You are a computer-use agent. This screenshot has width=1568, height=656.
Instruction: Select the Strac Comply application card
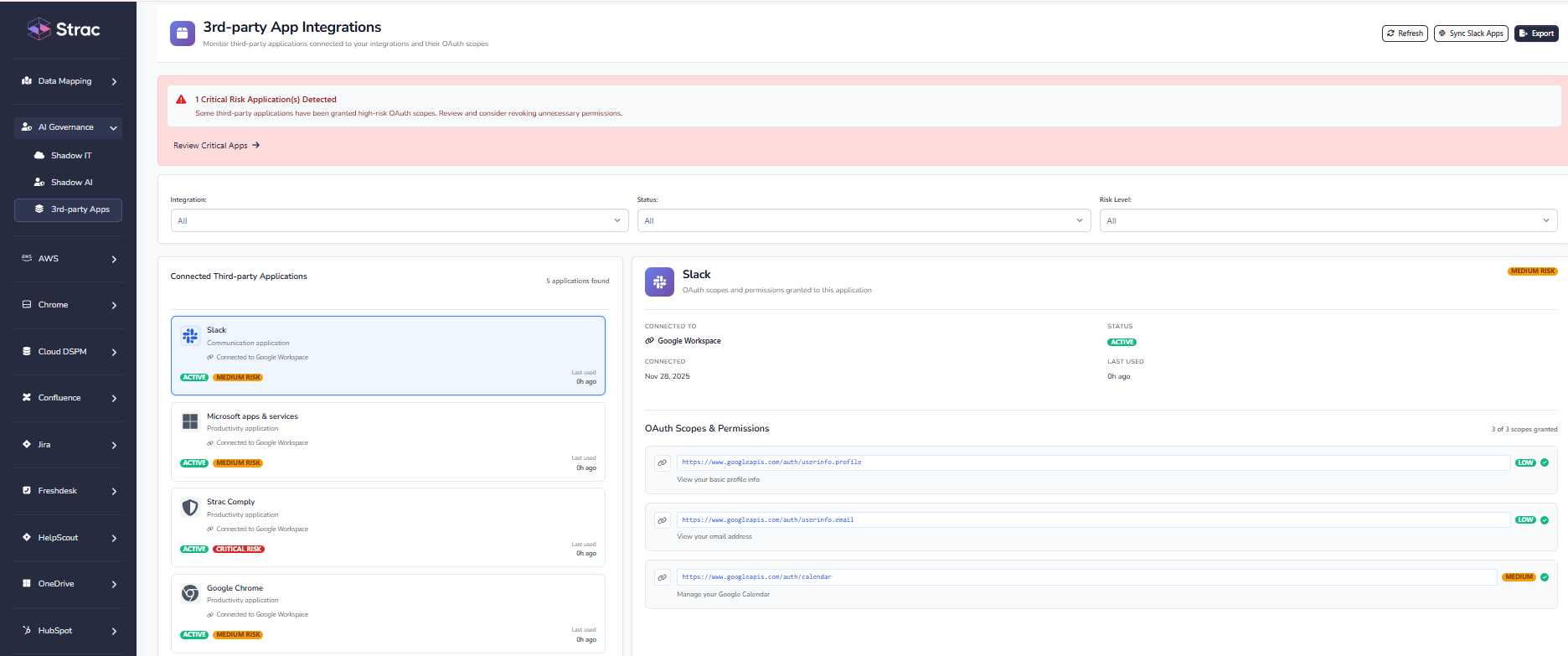click(x=388, y=527)
